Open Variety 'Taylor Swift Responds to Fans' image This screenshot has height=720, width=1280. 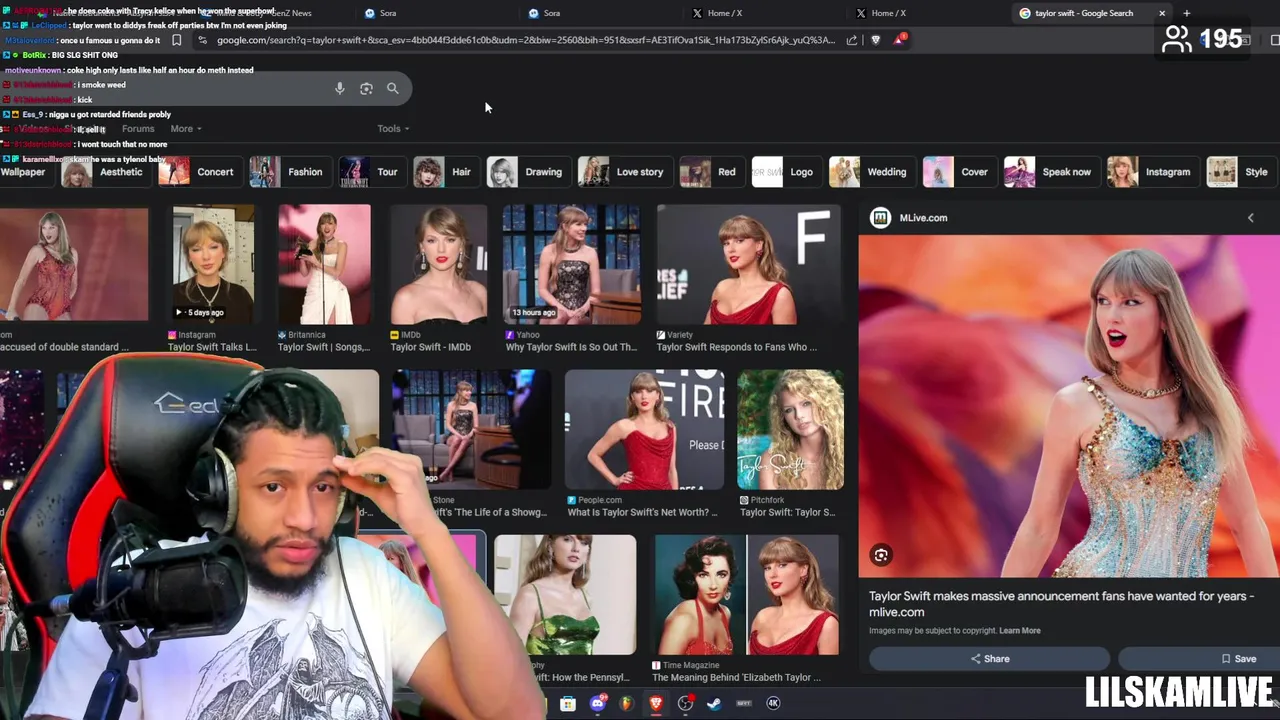coord(749,265)
